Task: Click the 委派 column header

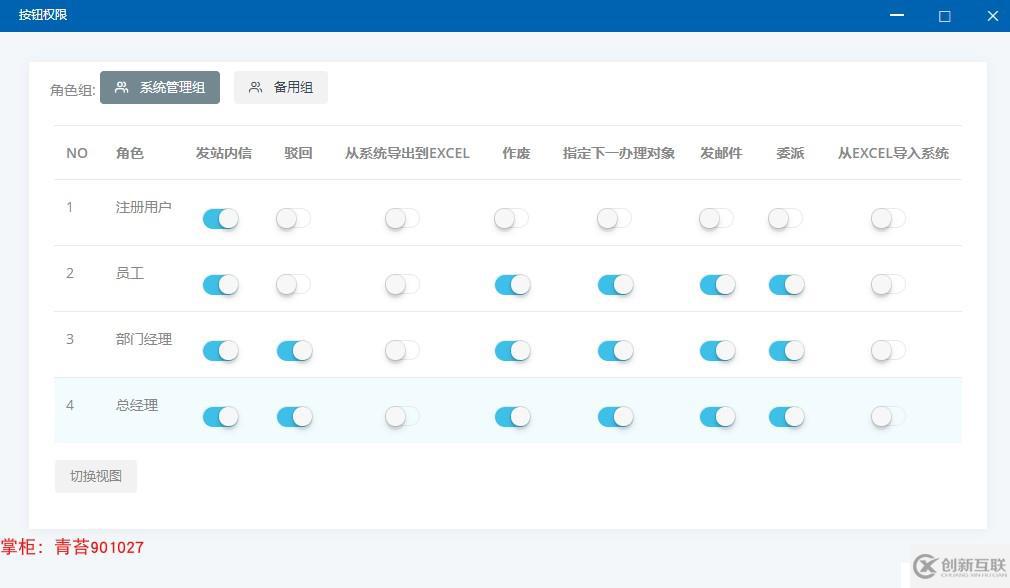Action: click(x=790, y=153)
